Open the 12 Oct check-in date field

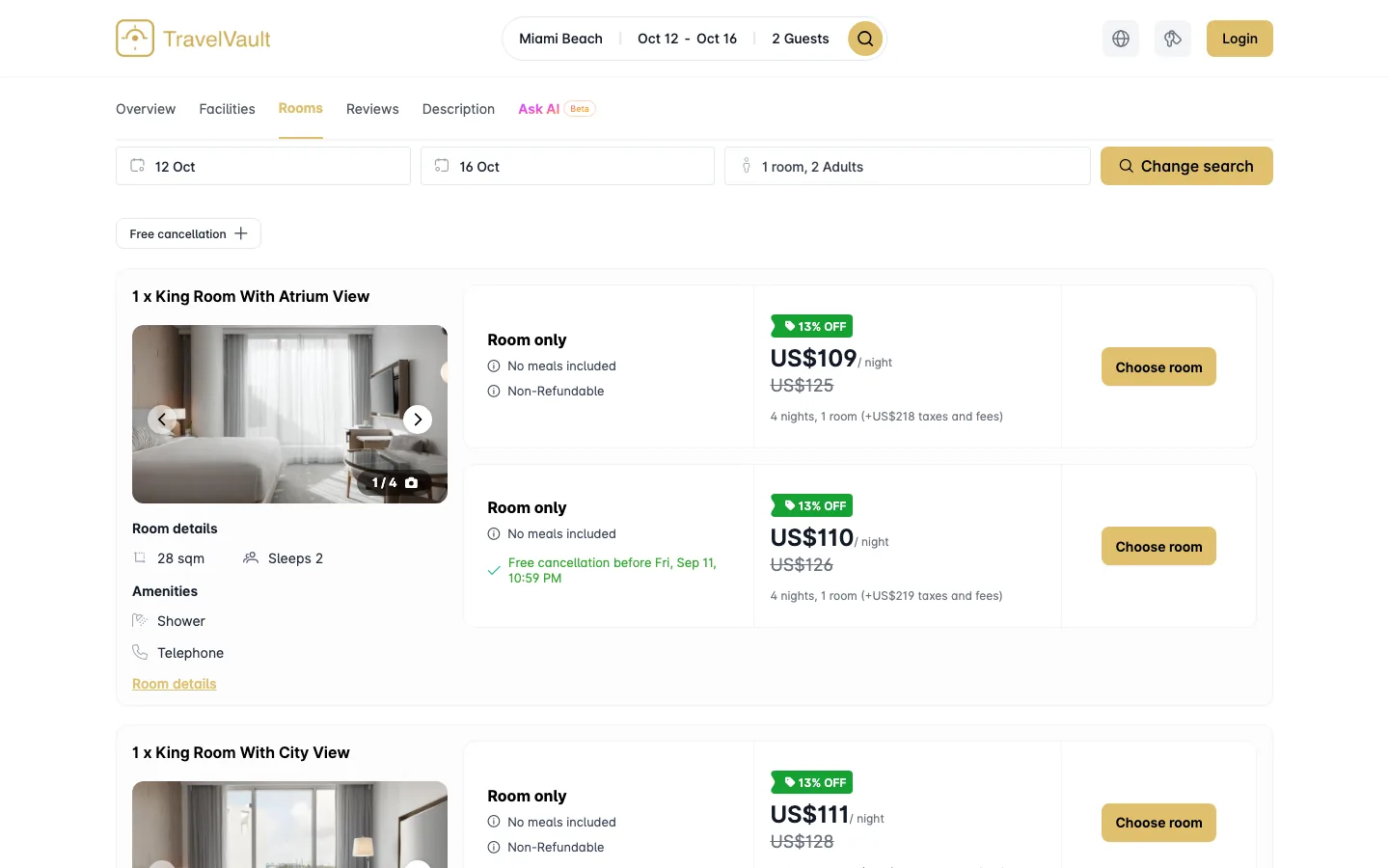263,166
